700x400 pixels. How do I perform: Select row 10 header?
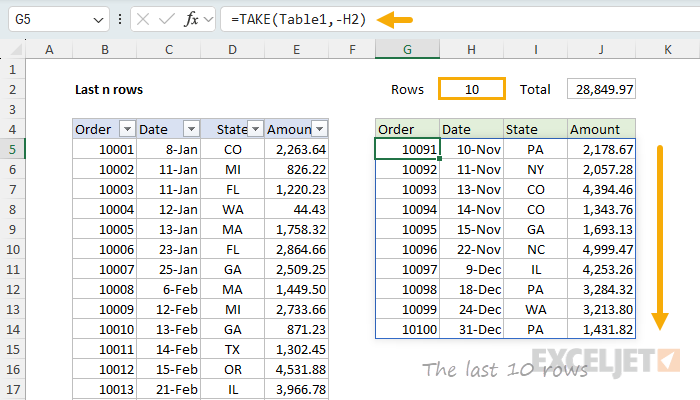(x=12, y=250)
